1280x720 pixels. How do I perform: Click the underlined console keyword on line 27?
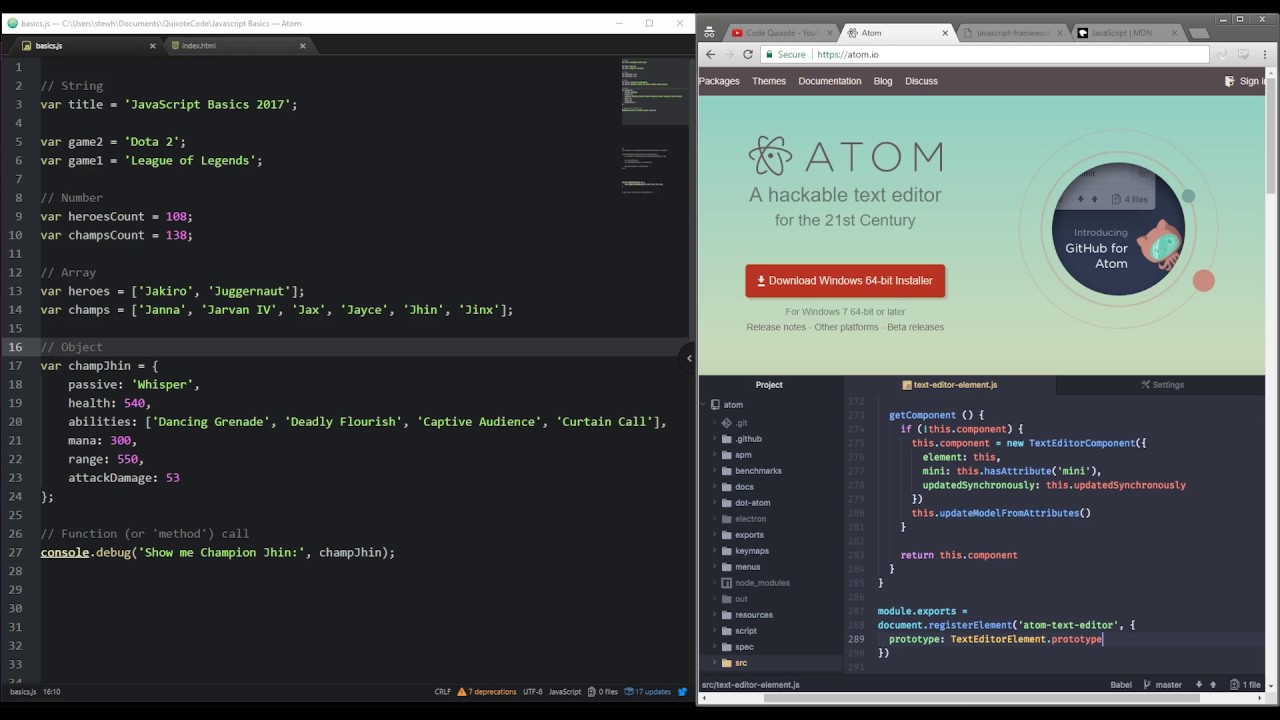point(65,552)
